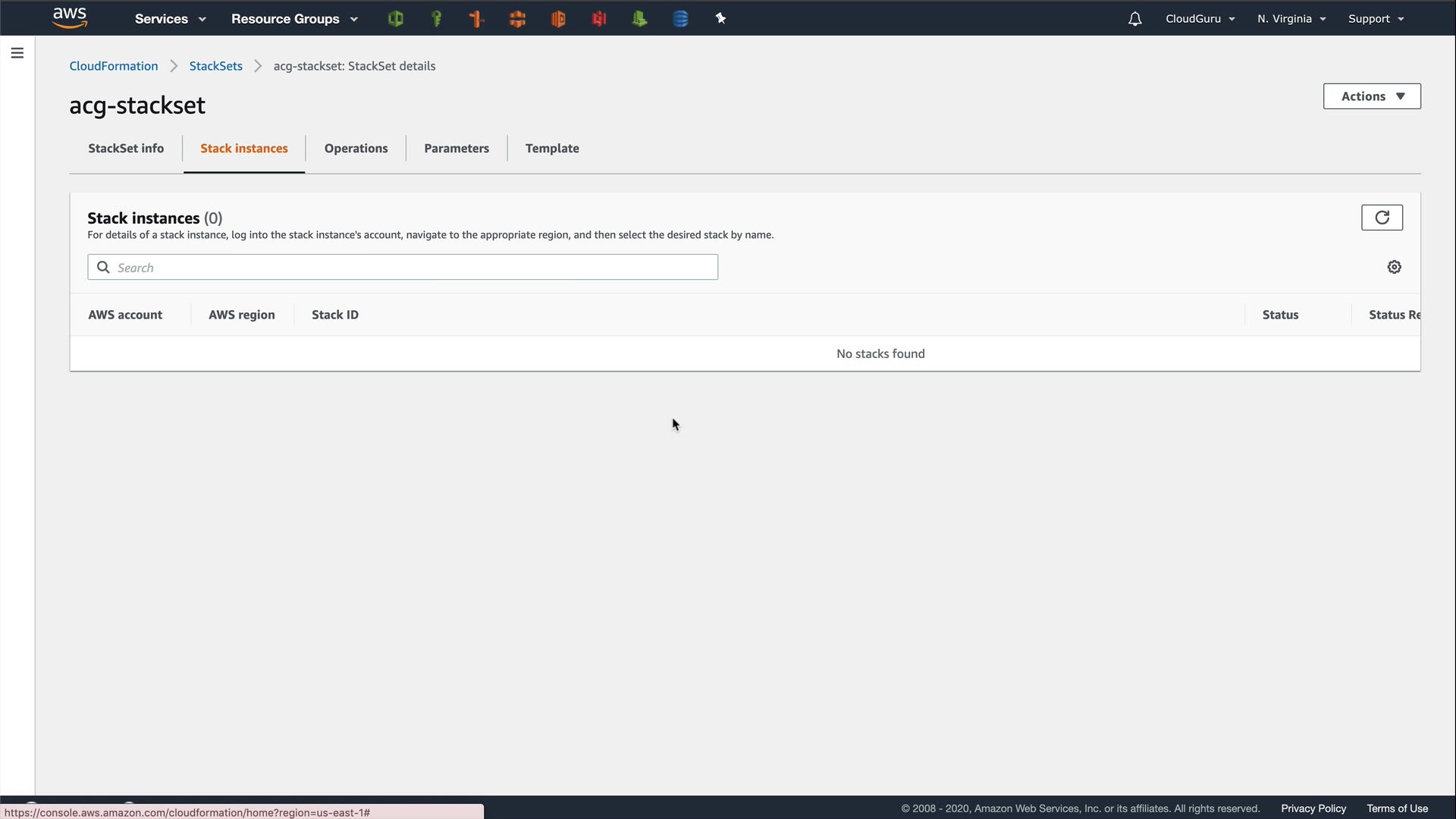Expand the hamburger side navigation menu
Screen dimensions: 1456x819
(x=17, y=53)
